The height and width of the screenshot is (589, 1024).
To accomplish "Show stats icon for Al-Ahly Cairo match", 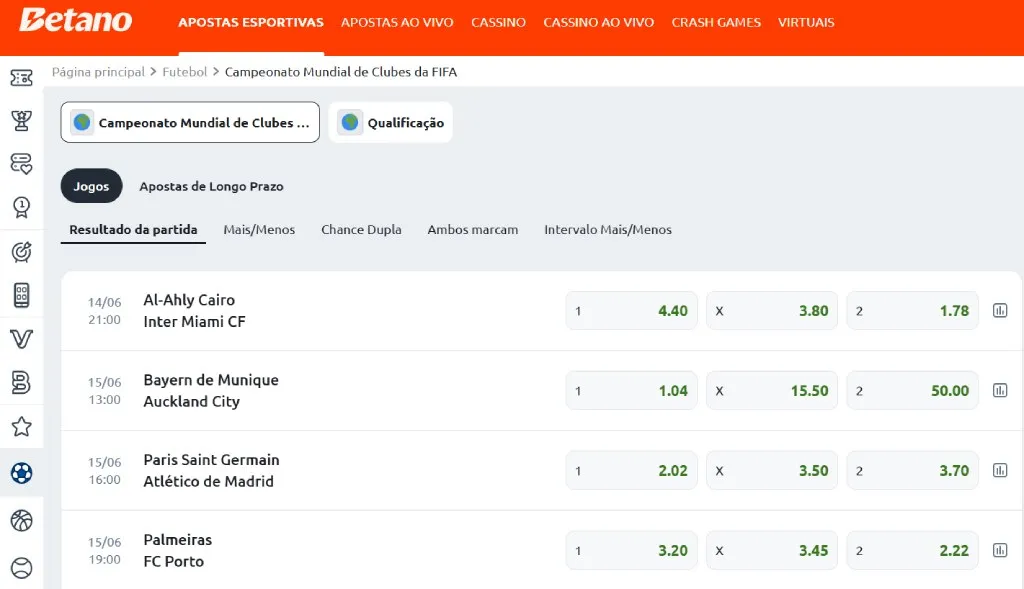I will click(1000, 310).
